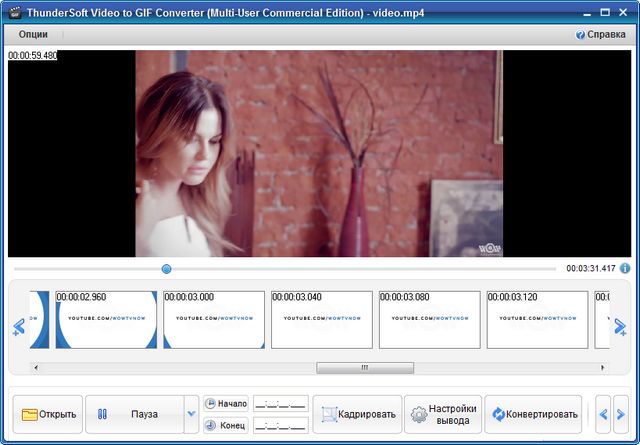
Task: Click the Начало start time input field
Action: [x=280, y=404]
